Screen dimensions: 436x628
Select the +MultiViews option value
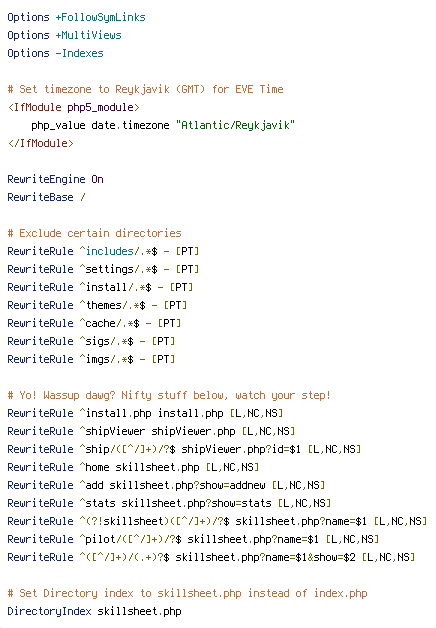click(88, 35)
